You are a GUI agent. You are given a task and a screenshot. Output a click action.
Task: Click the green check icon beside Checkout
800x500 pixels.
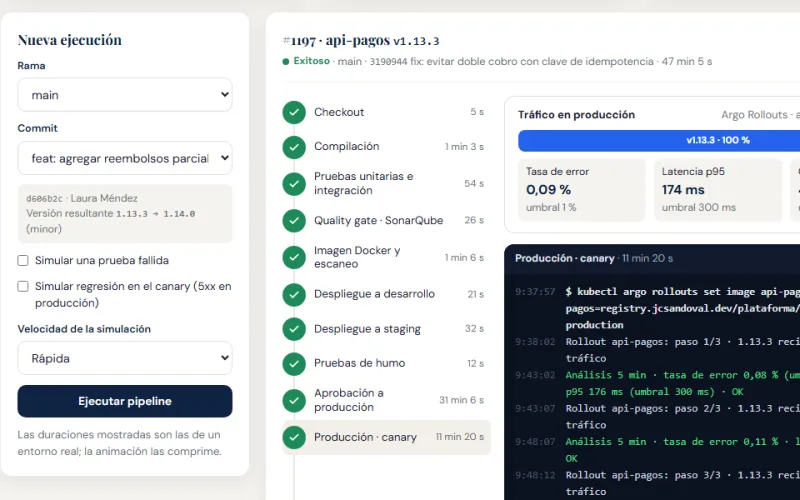[294, 112]
